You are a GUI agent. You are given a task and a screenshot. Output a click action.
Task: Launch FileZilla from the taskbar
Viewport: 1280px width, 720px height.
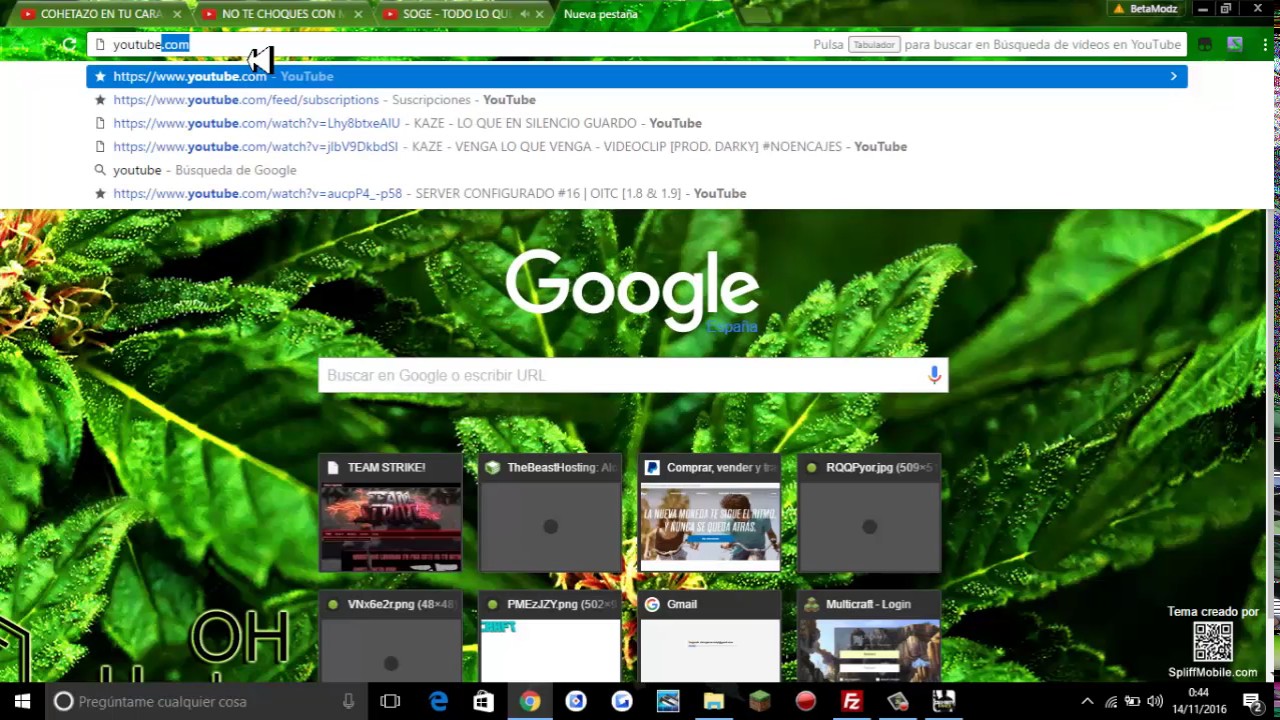[851, 701]
